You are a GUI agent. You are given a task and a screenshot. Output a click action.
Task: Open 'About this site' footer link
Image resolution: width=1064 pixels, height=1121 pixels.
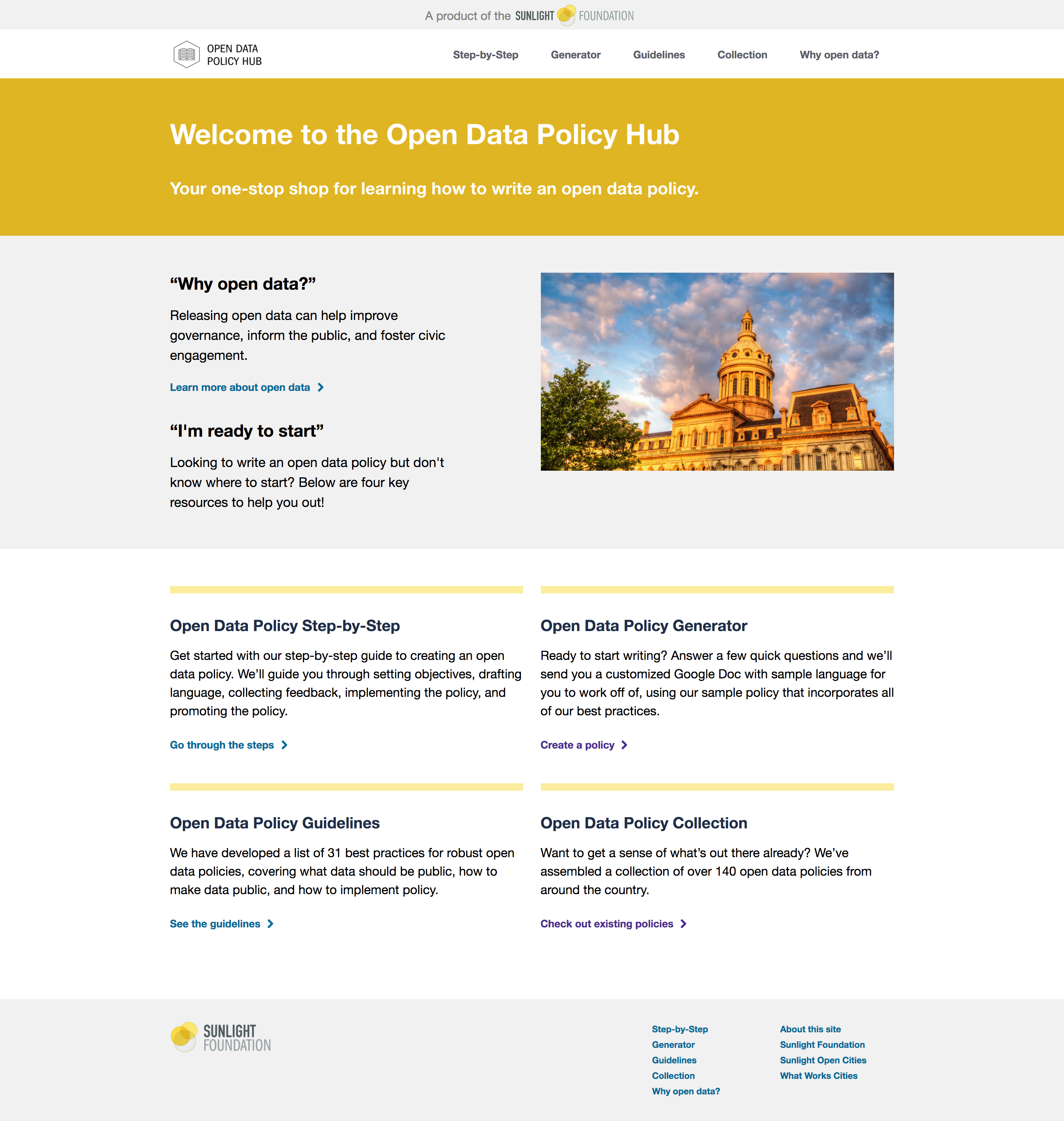pos(811,1029)
